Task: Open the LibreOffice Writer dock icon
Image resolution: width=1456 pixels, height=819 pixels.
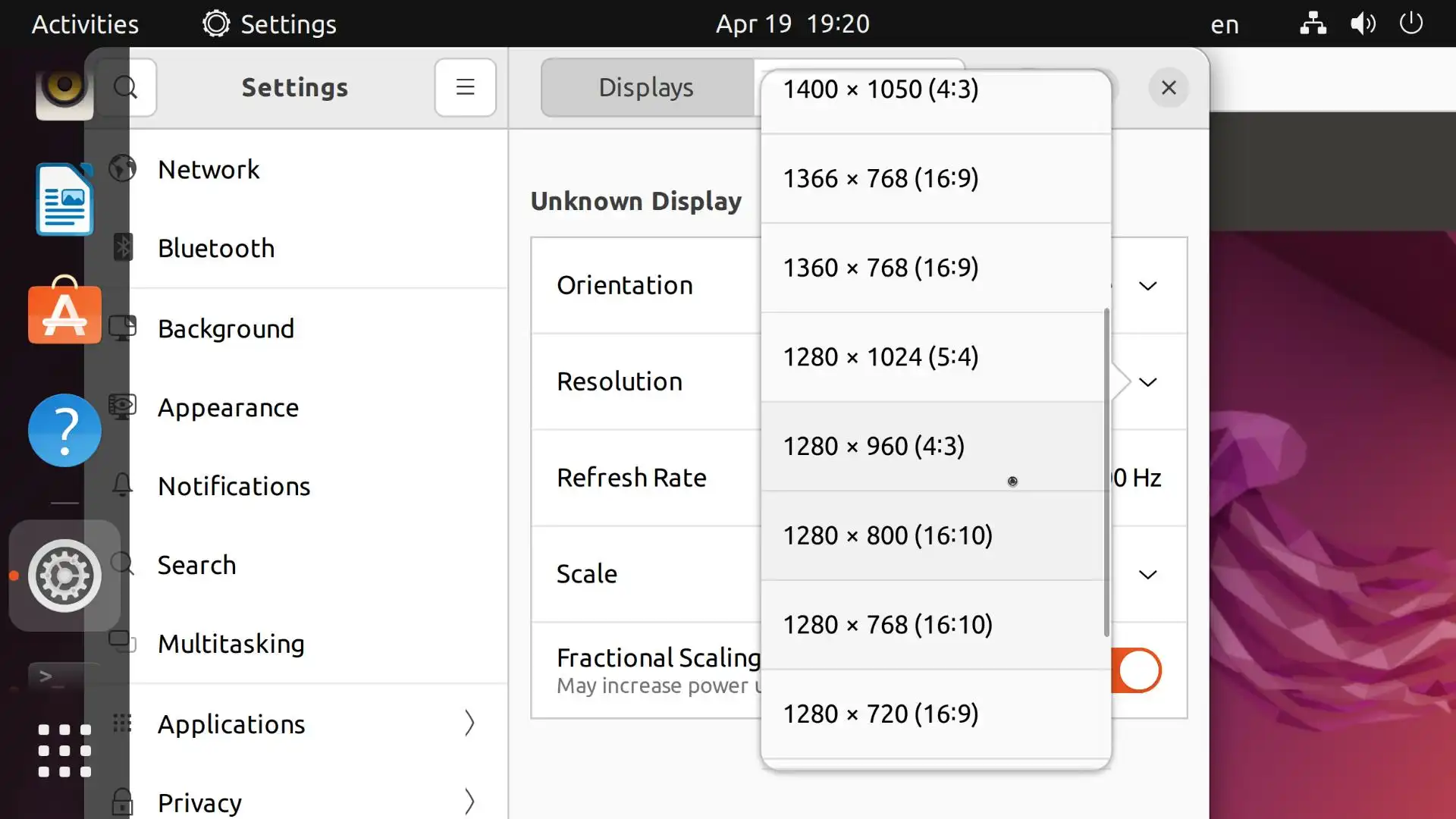Action: [64, 200]
